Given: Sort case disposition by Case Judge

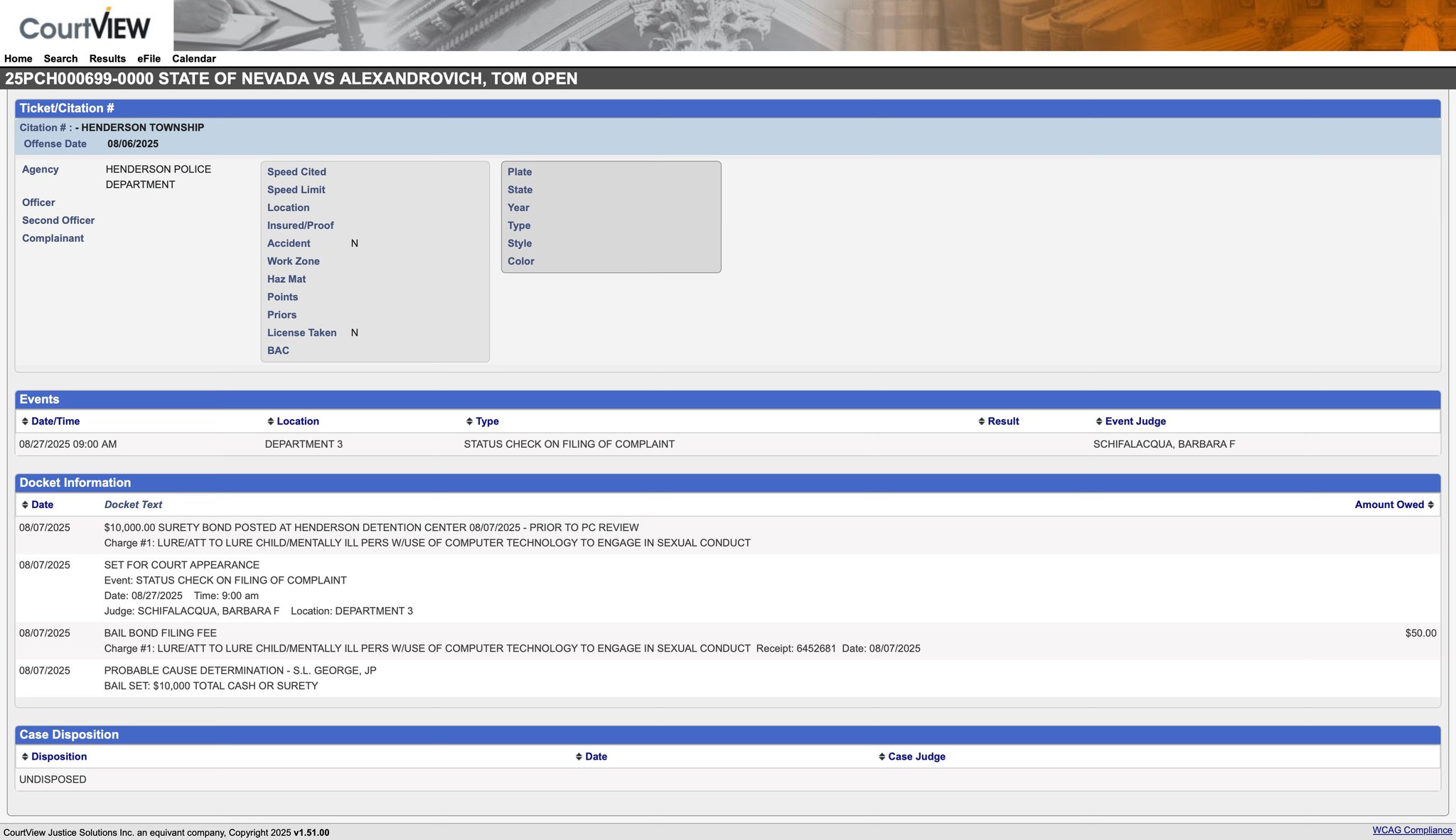Looking at the screenshot, I should (916, 757).
